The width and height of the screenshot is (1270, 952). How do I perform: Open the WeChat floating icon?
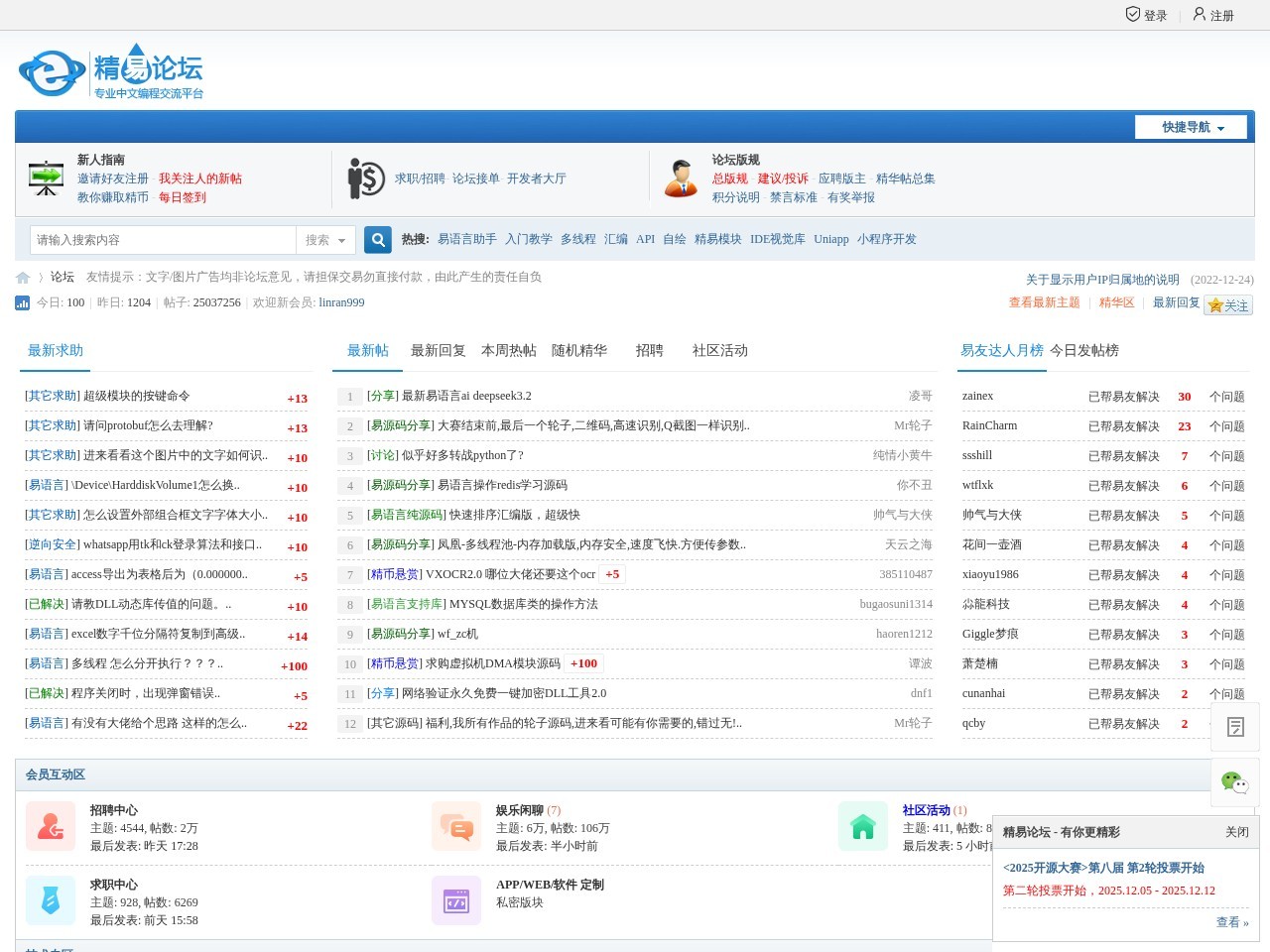click(x=1234, y=782)
